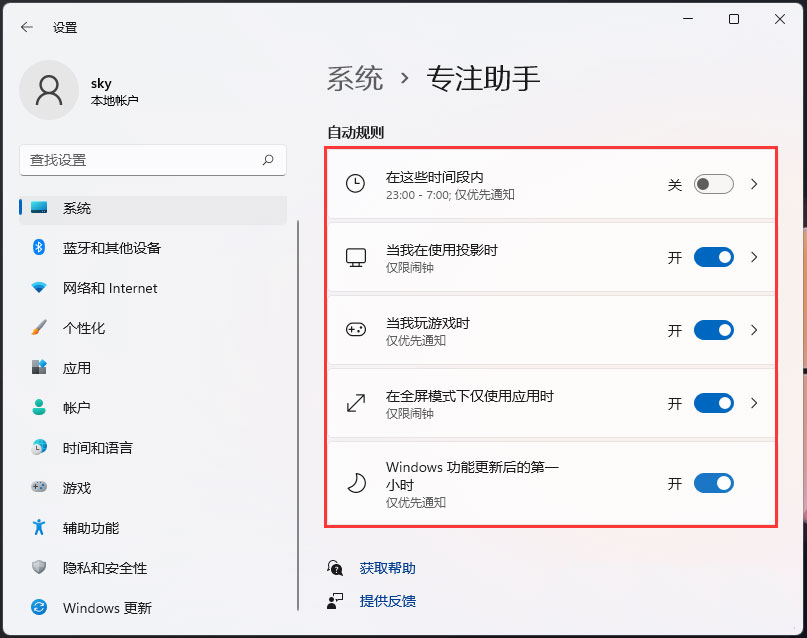Open 当我玩游戏时 details chevron
807x638 pixels.
754,330
